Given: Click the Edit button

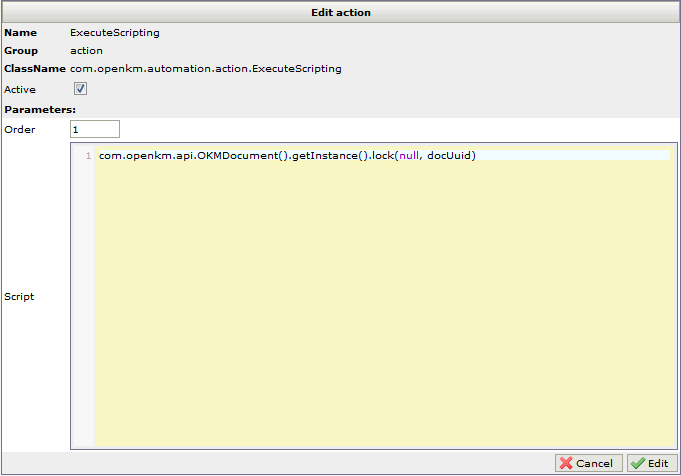Looking at the screenshot, I should [x=652, y=463].
